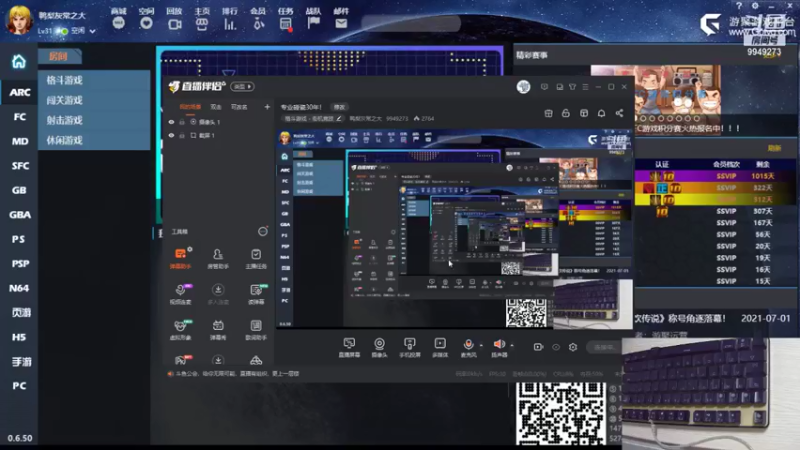This screenshot has width=800, height=450.
Task: Expand the speaker options arrow
Action: tap(512, 345)
